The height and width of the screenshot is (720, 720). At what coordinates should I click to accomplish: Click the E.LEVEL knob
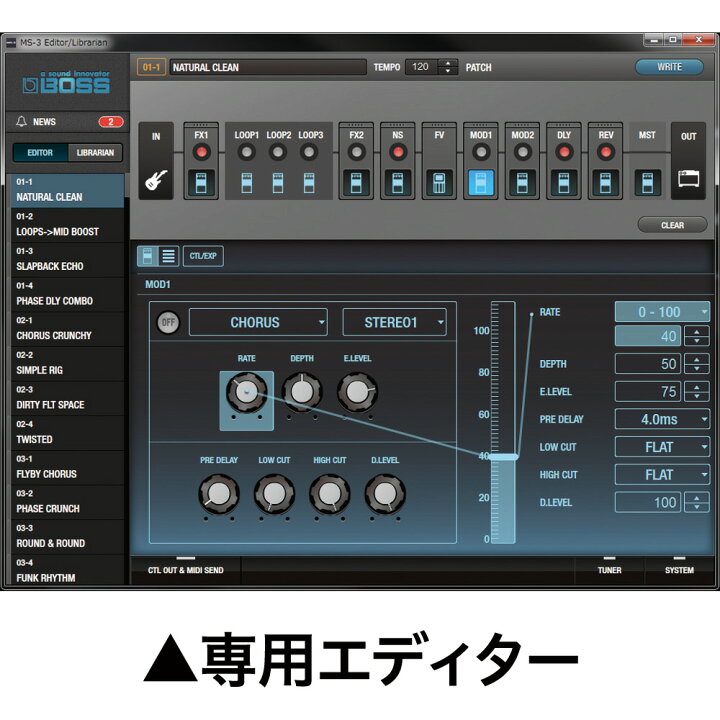(357, 392)
